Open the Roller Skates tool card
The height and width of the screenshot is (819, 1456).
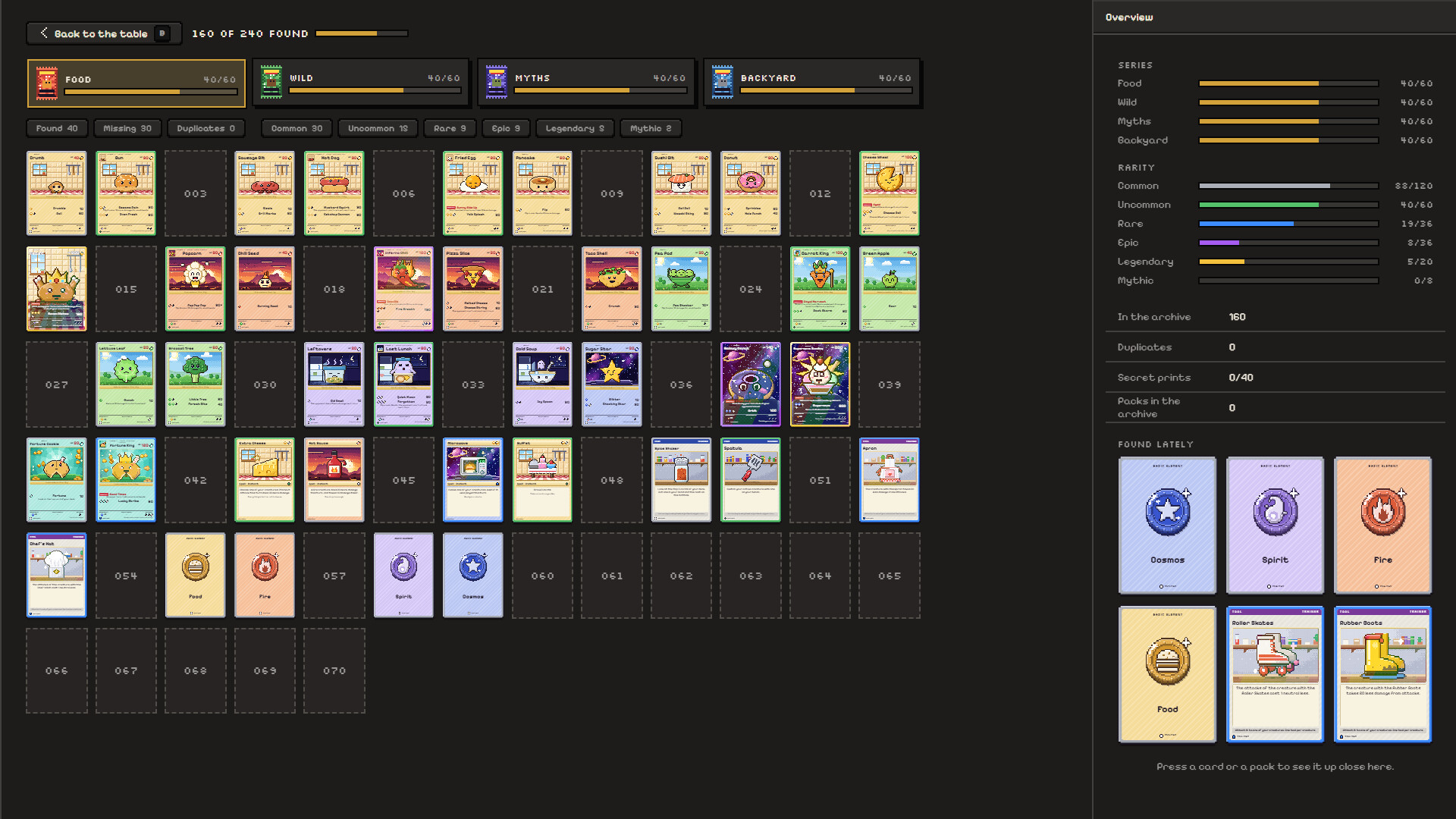click(1275, 674)
